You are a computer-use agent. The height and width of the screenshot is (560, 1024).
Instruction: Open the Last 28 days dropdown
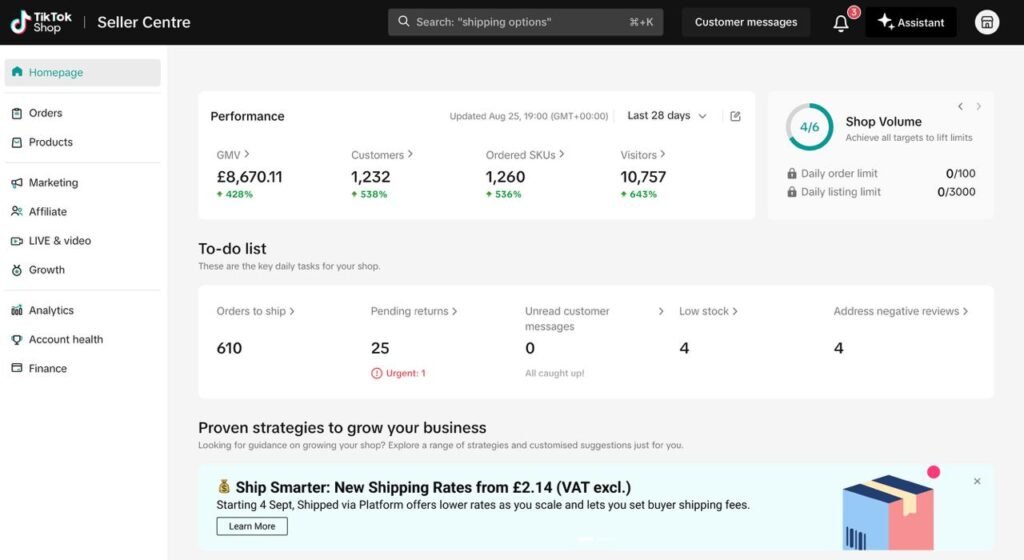coord(667,116)
